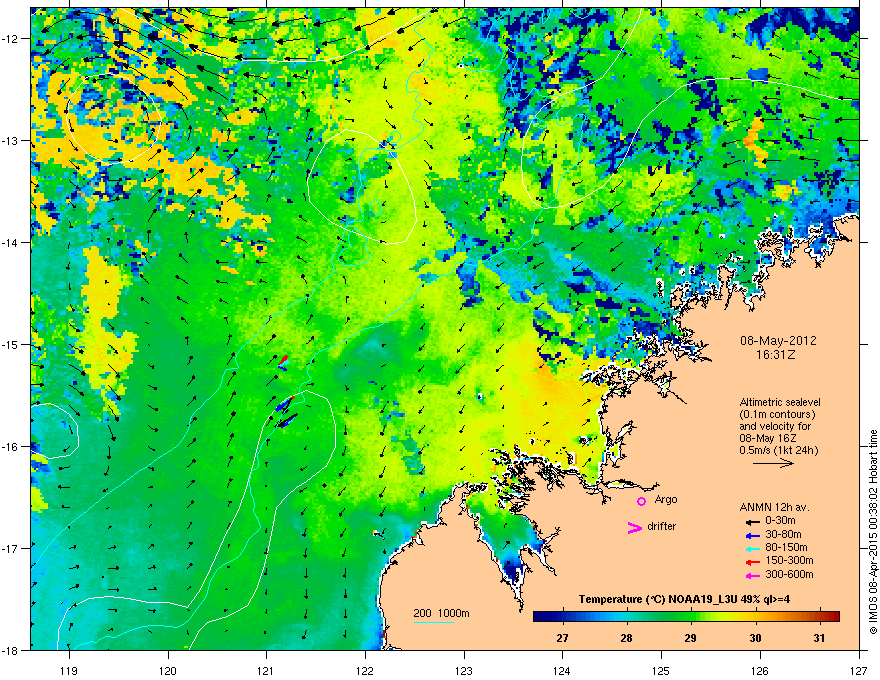880x680 pixels.
Task: Click longitude label 124 on bottom axis
Action: (562, 670)
